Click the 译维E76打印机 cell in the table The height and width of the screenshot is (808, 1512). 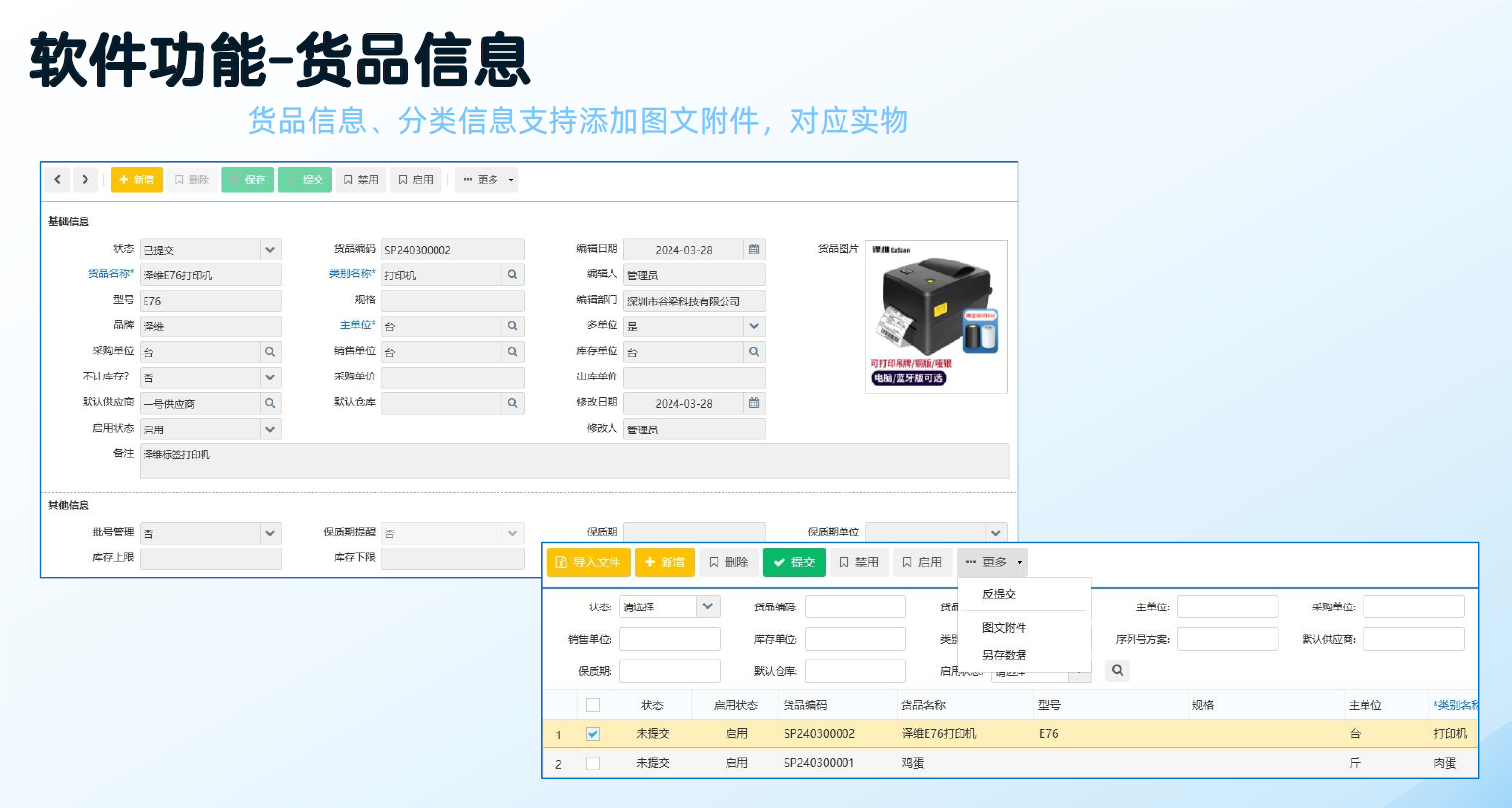(939, 734)
